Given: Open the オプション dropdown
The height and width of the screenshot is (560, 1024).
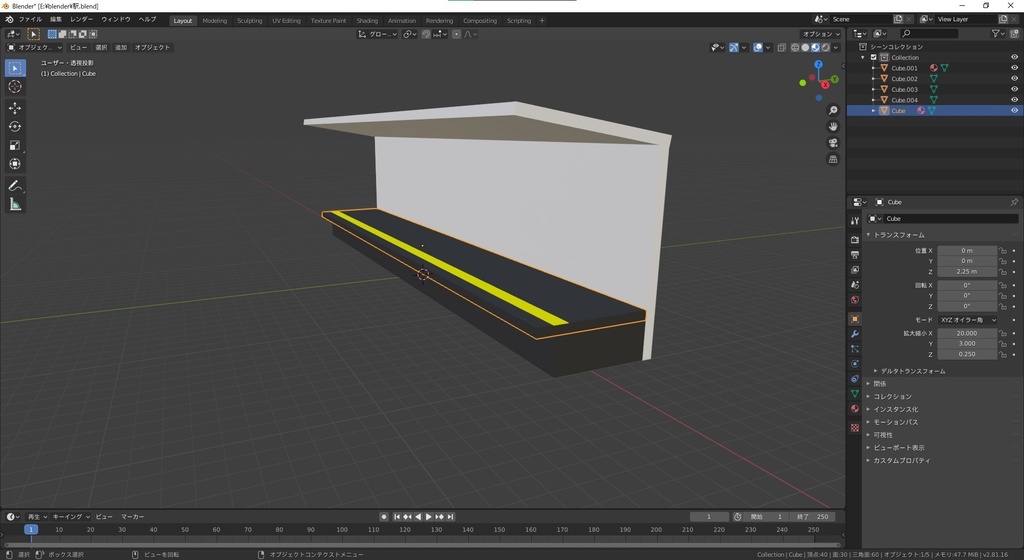Looking at the screenshot, I should pyautogui.click(x=821, y=34).
